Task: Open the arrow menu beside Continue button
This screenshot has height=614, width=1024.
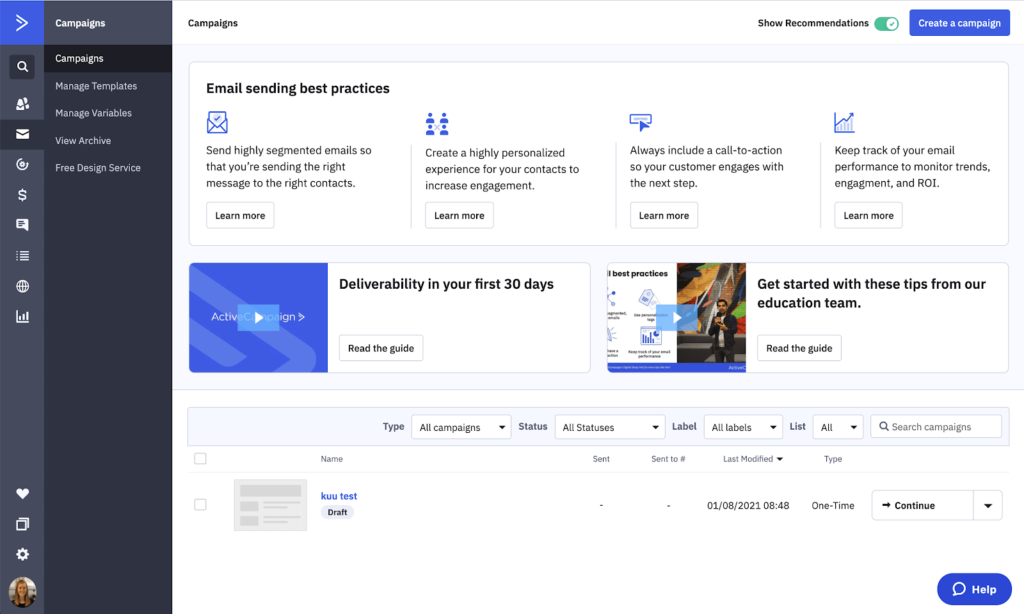Action: [988, 506]
